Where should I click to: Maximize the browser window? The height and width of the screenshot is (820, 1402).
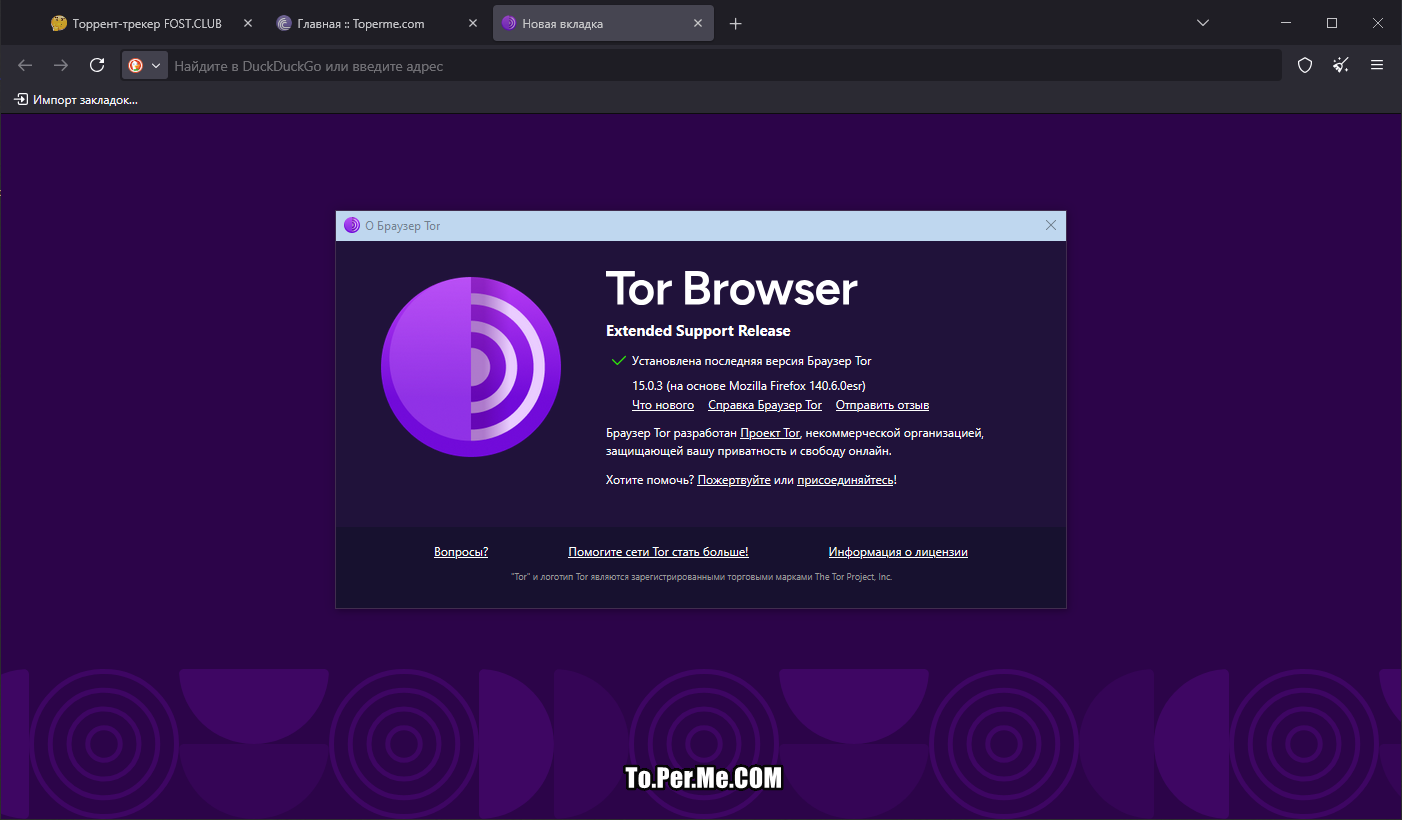(x=1332, y=23)
